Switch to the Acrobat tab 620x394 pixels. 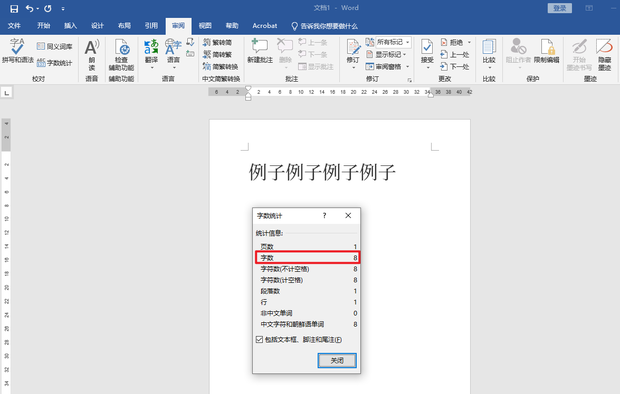point(265,26)
